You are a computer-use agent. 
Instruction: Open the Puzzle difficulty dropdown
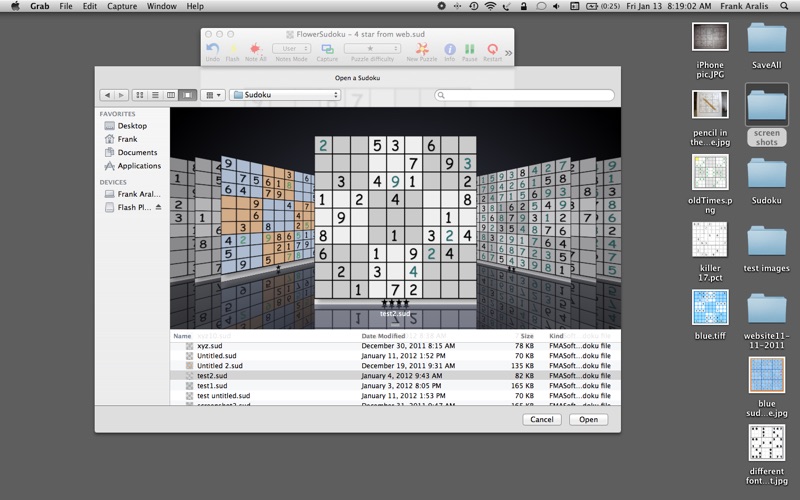pyautogui.click(x=372, y=48)
